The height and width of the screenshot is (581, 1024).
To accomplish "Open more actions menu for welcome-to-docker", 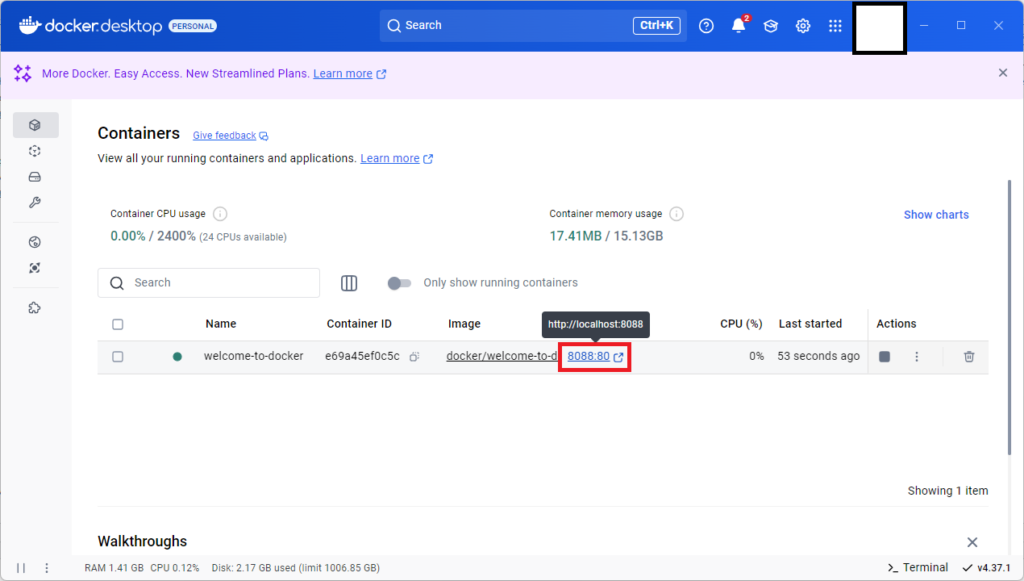I will tap(916, 356).
